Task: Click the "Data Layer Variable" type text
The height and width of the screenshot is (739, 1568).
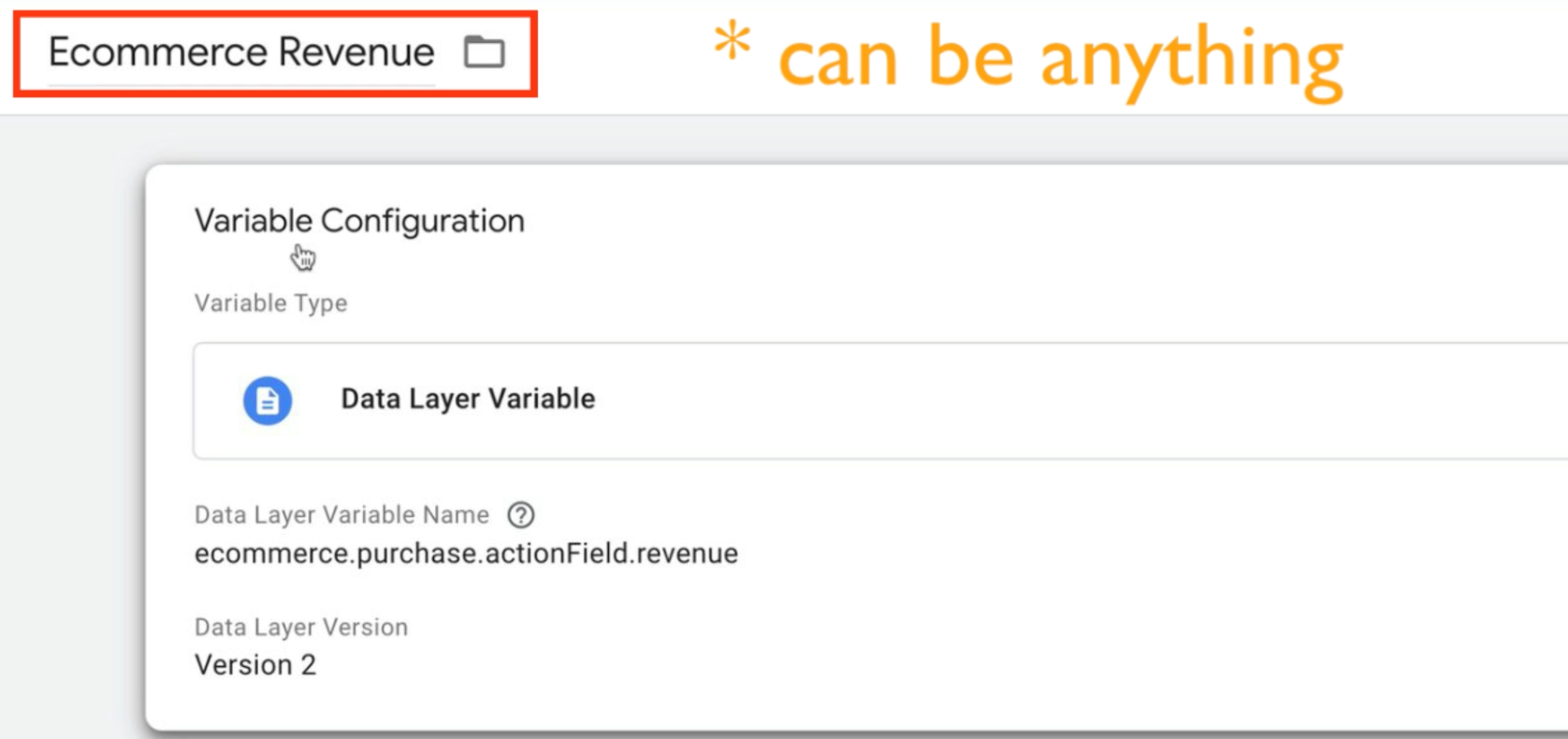Action: tap(468, 399)
